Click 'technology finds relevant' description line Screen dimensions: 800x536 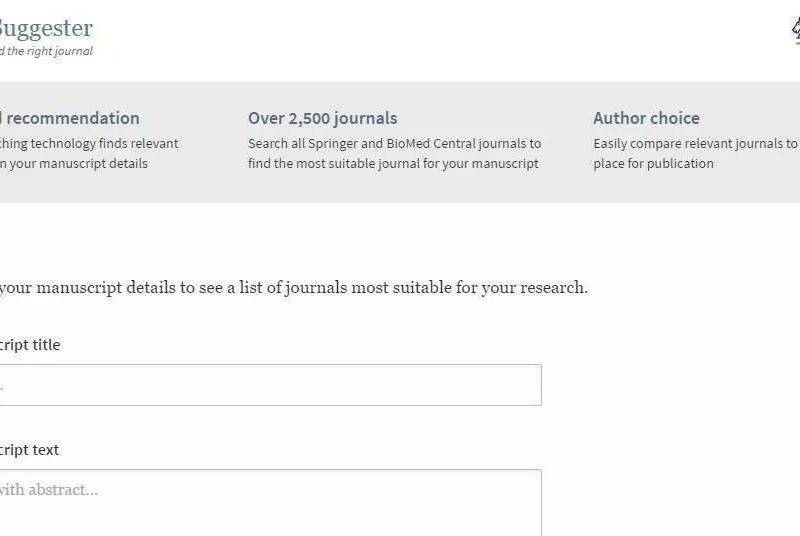[90, 143]
